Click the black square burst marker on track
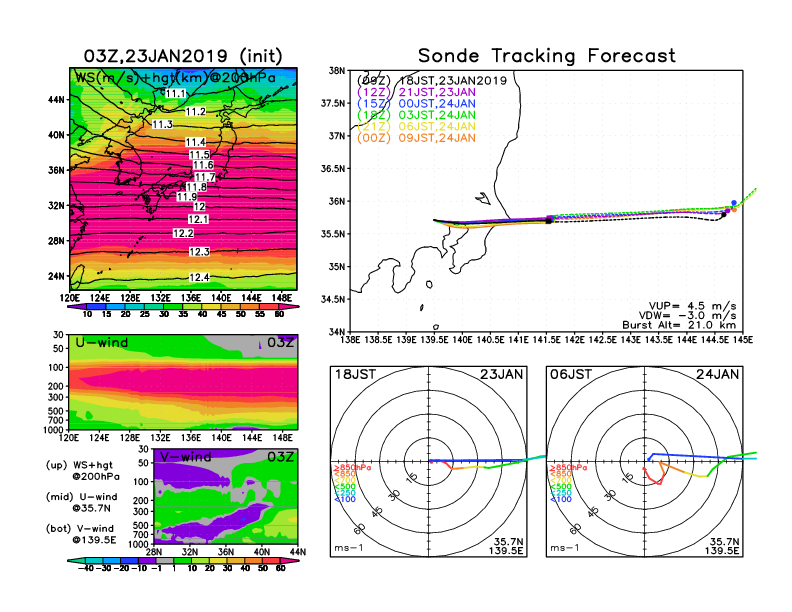792x612 pixels. tap(549, 221)
